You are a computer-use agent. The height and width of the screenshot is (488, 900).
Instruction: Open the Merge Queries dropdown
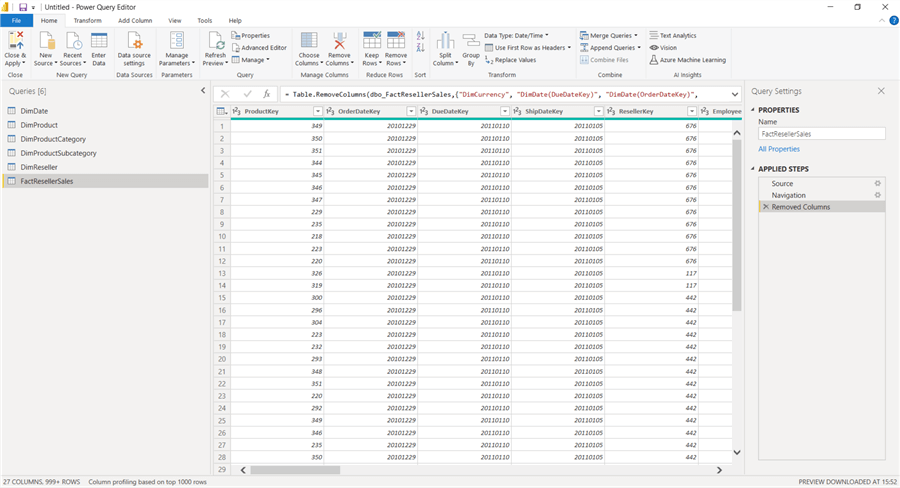click(x=608, y=36)
